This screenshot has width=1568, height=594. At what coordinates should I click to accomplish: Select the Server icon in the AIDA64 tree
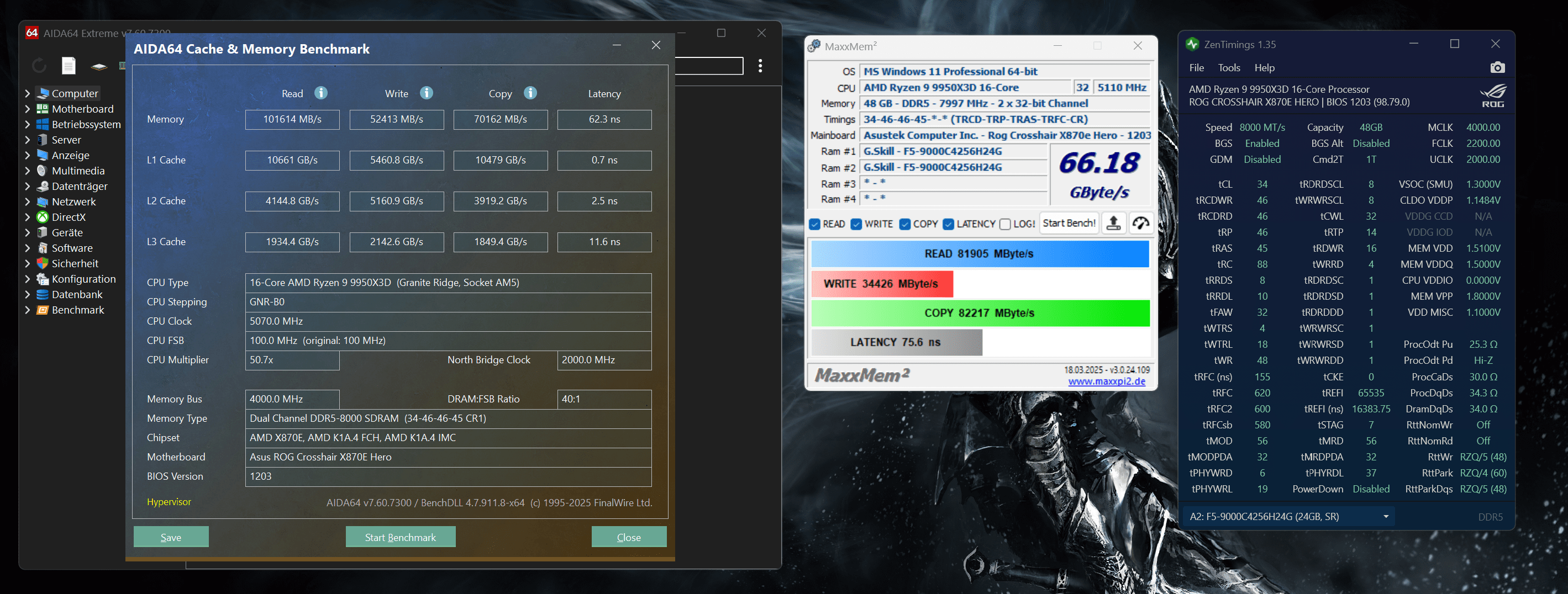point(42,140)
